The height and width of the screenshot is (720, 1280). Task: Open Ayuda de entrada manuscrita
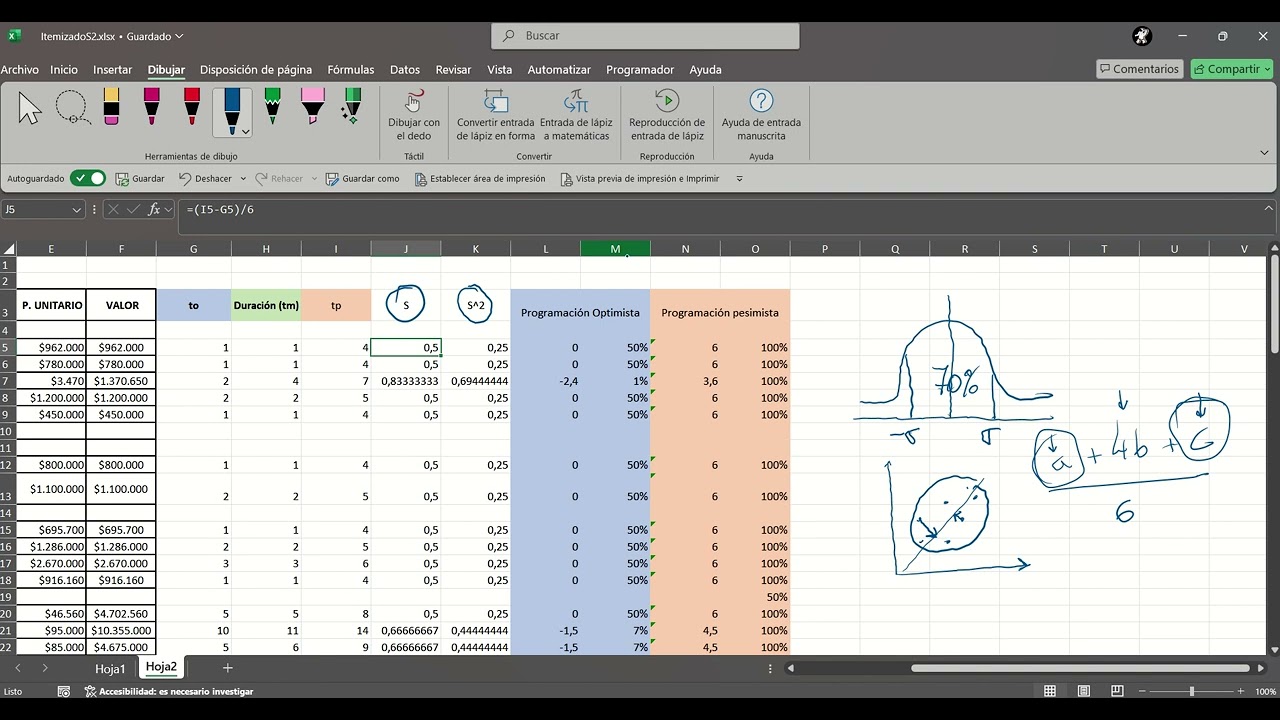[761, 115]
